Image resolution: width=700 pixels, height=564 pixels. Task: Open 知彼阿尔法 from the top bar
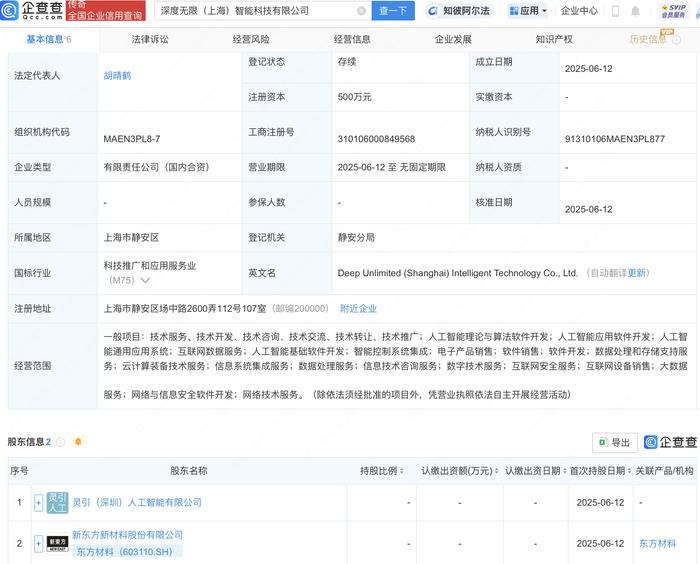(x=458, y=11)
